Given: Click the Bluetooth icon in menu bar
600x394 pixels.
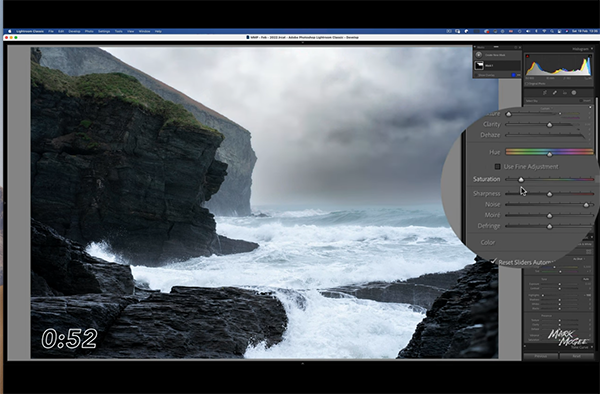Looking at the screenshot, I should click(x=536, y=31).
